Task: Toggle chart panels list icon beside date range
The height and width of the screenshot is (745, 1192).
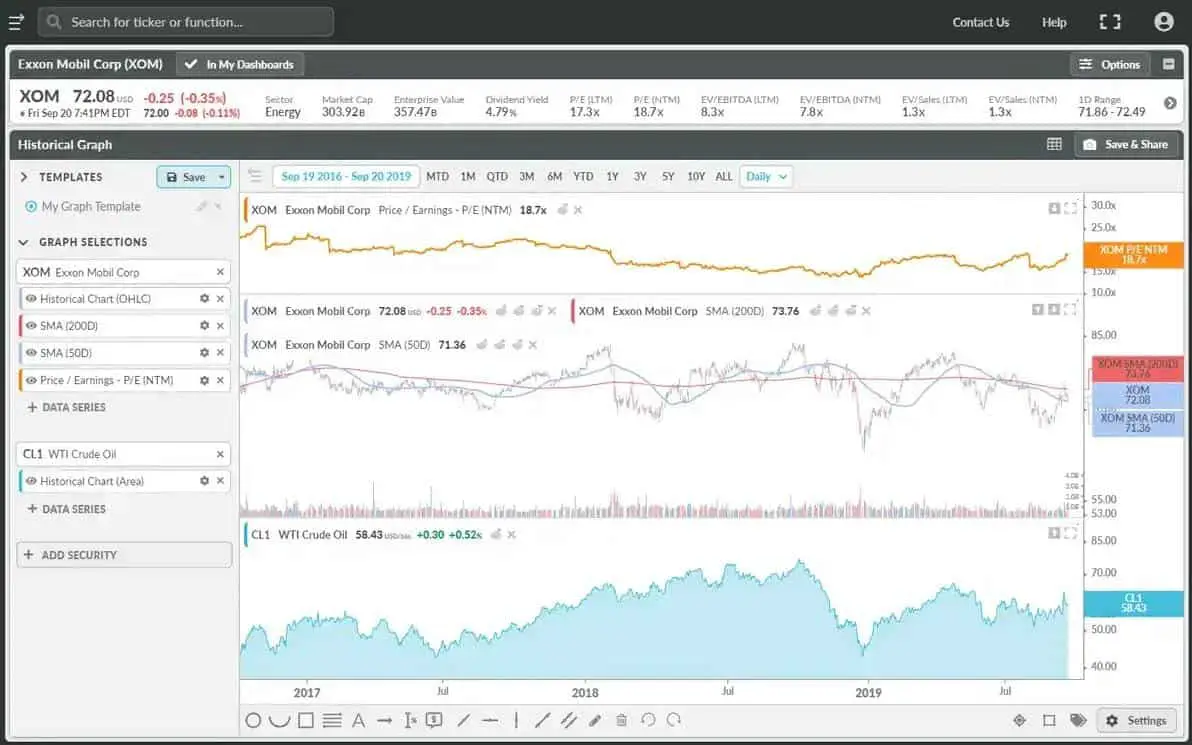Action: (x=255, y=176)
